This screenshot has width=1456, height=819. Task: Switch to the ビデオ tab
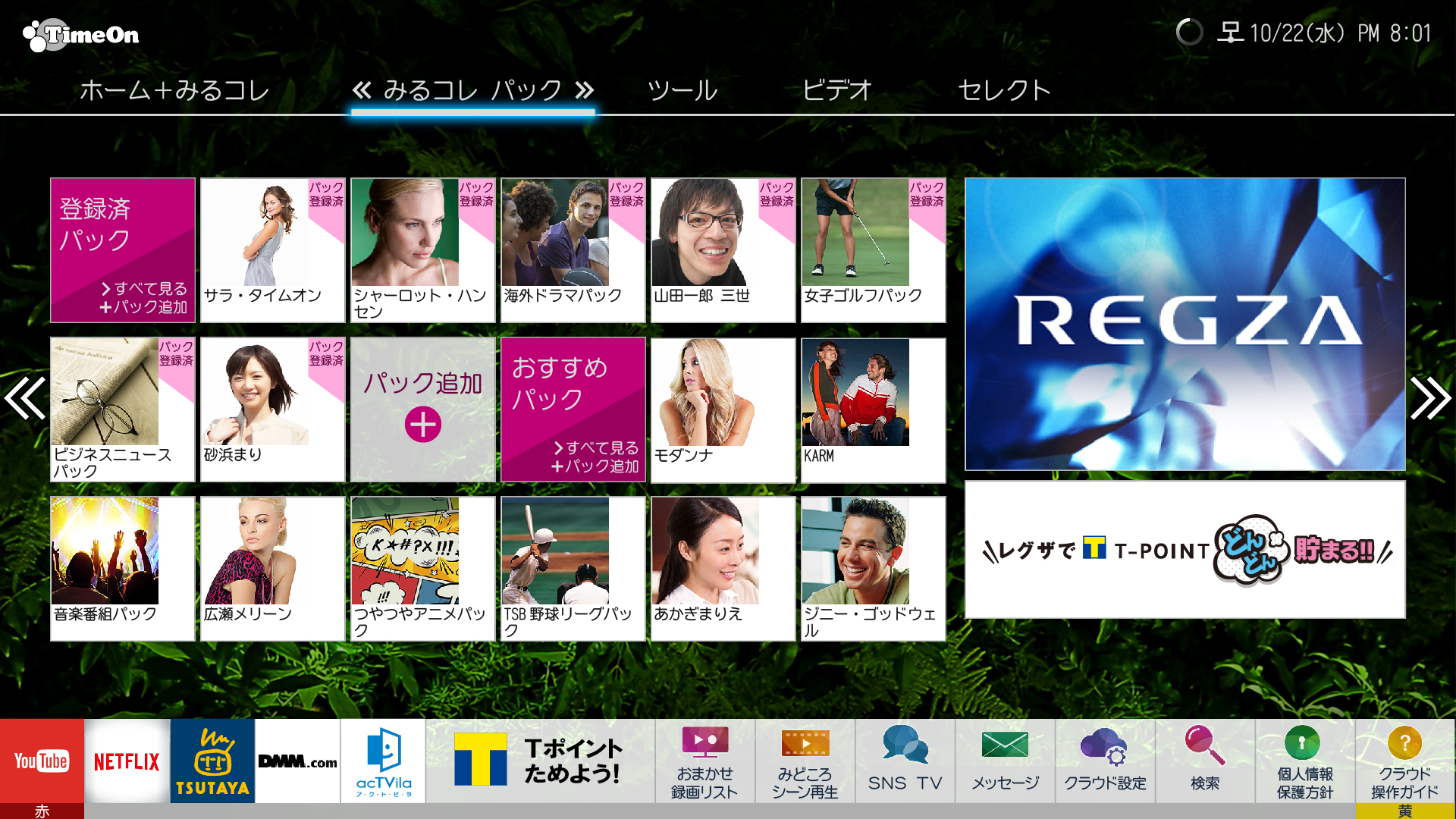click(837, 91)
